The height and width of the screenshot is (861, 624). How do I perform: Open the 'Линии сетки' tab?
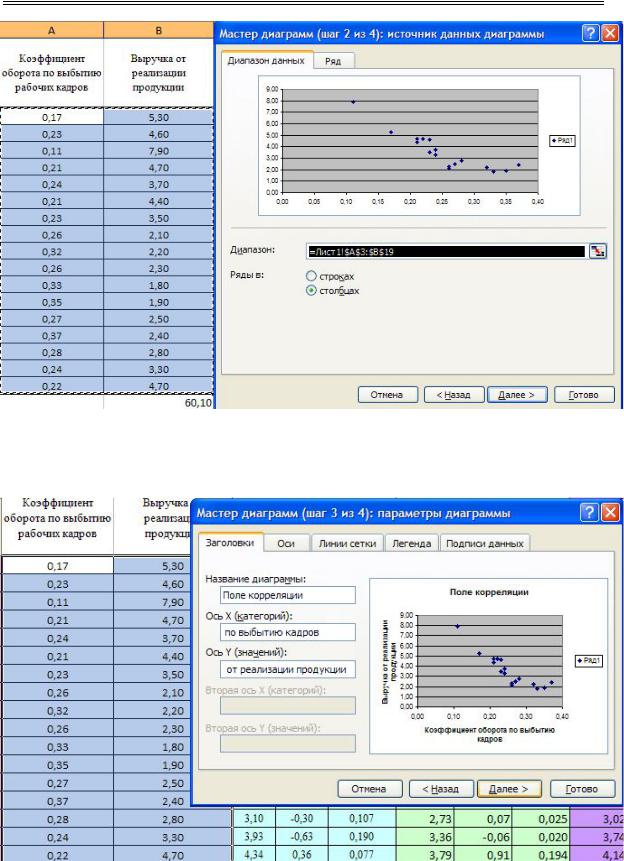(347, 543)
